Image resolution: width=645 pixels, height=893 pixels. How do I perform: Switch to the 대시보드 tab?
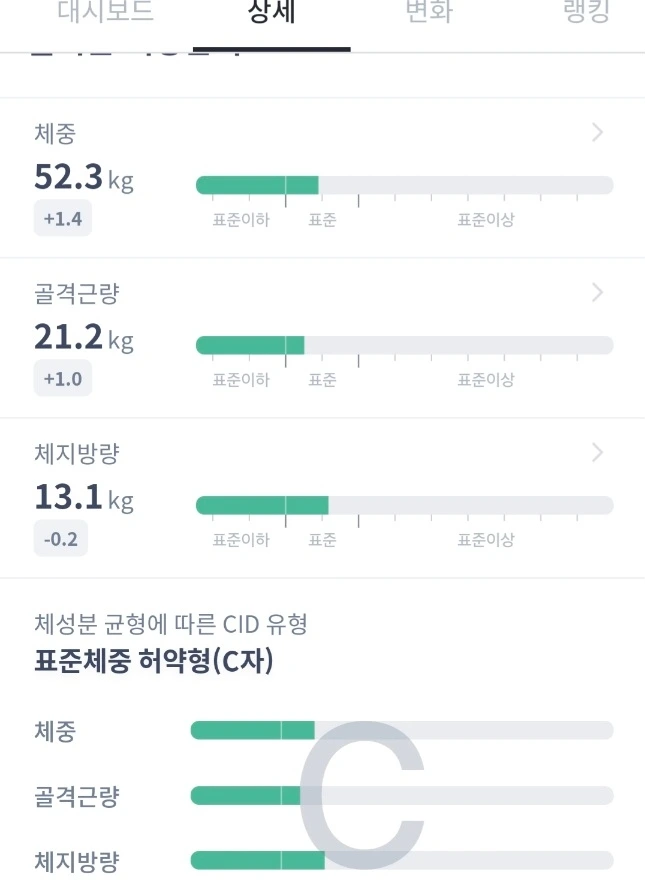(105, 15)
